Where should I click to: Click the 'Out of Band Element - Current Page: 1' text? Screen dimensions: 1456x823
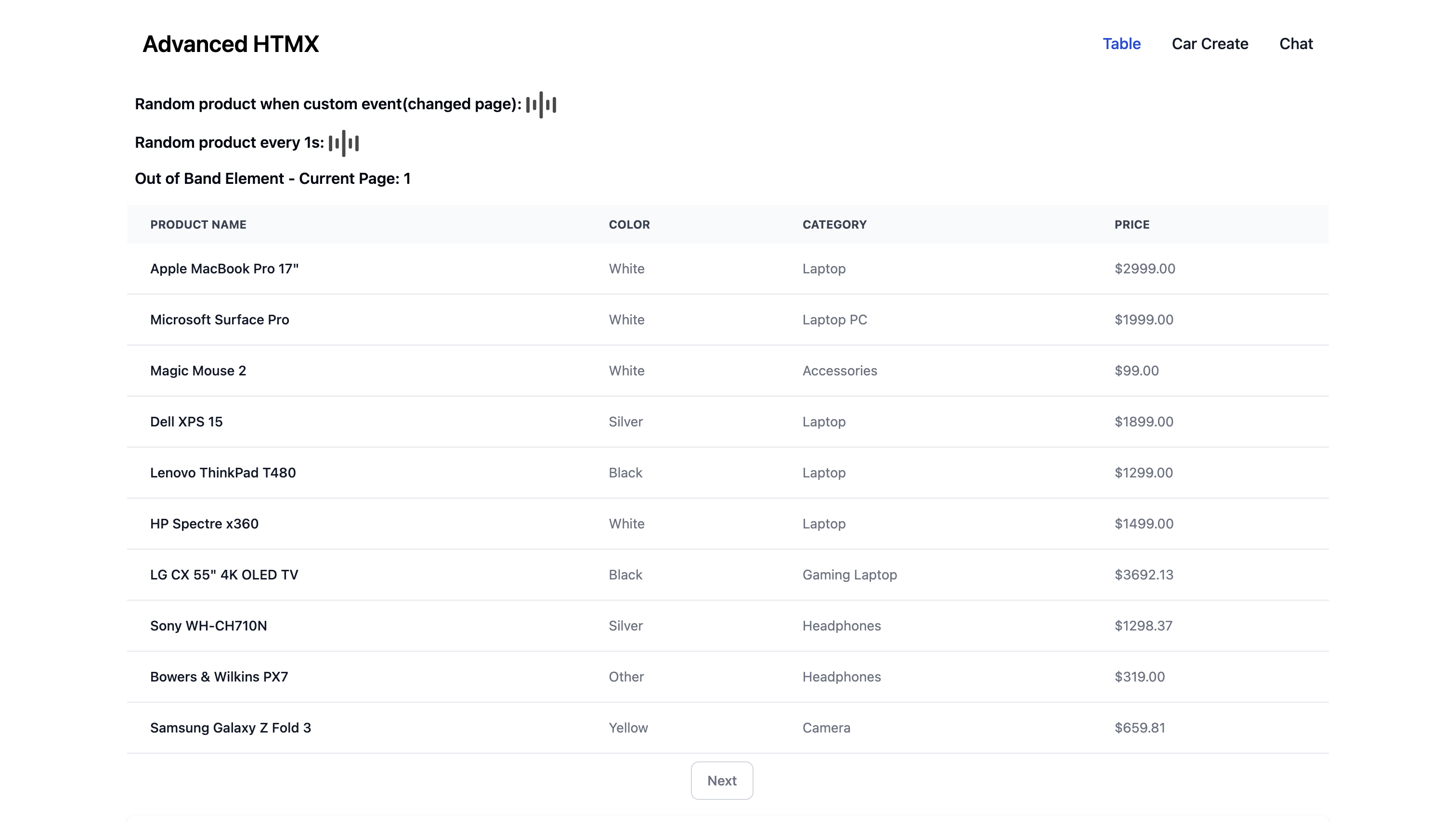272,179
